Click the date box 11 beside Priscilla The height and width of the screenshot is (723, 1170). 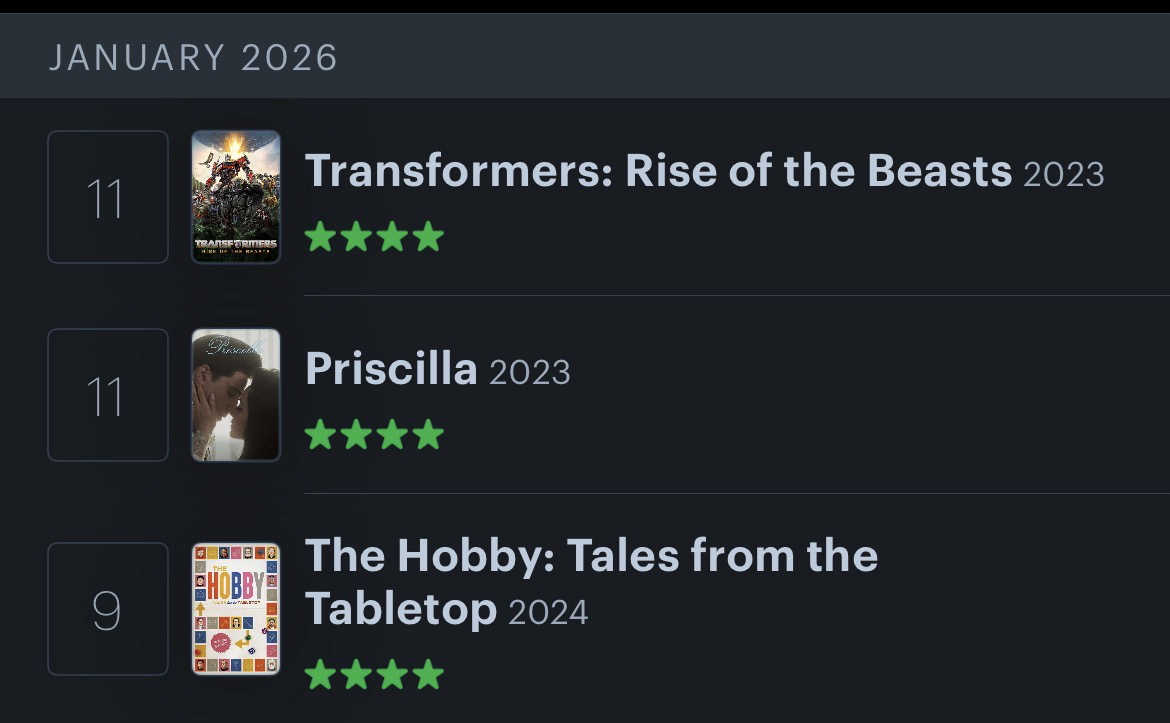coord(108,395)
